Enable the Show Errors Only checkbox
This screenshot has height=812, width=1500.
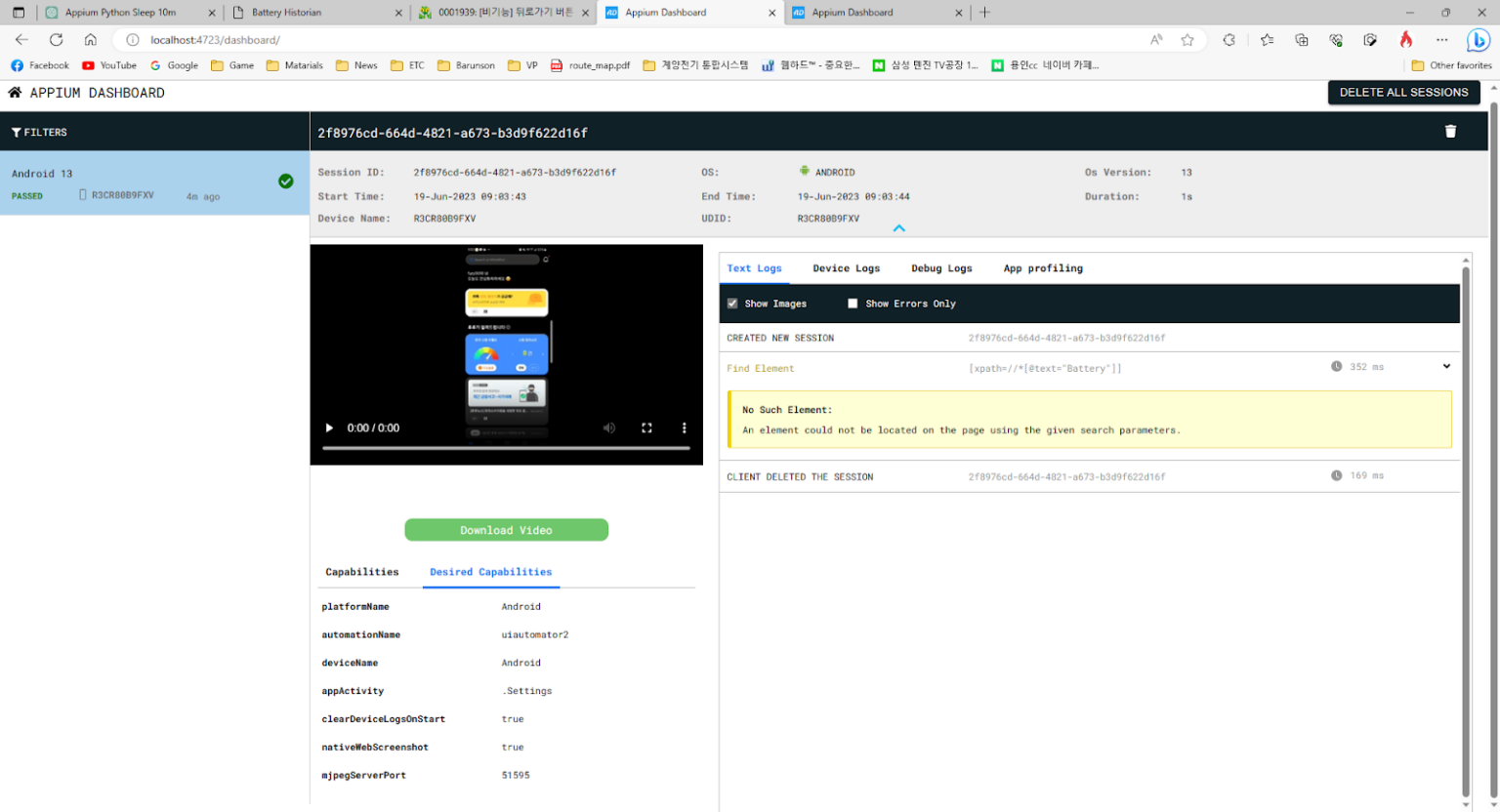[853, 304]
